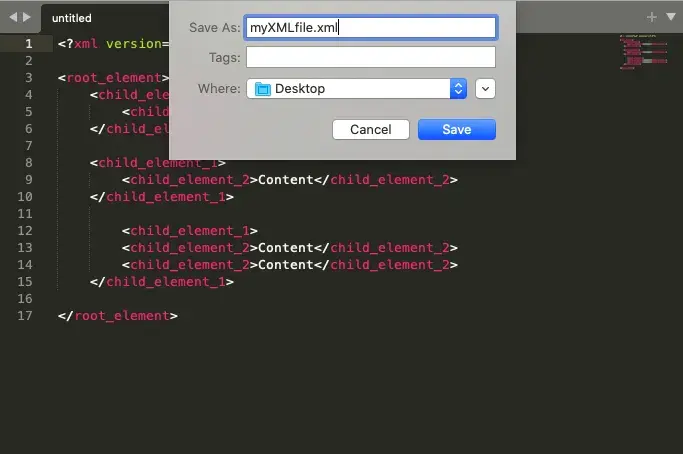Screen dimensions: 683x454
Task: Click line number 10 in gutter
Action: pos(26,197)
